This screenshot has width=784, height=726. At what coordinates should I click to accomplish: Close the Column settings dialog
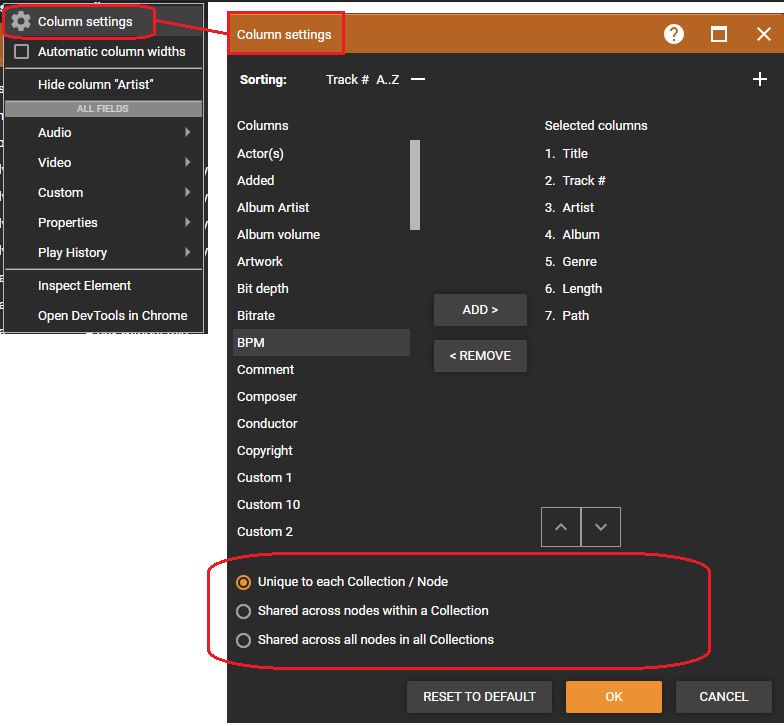764,34
